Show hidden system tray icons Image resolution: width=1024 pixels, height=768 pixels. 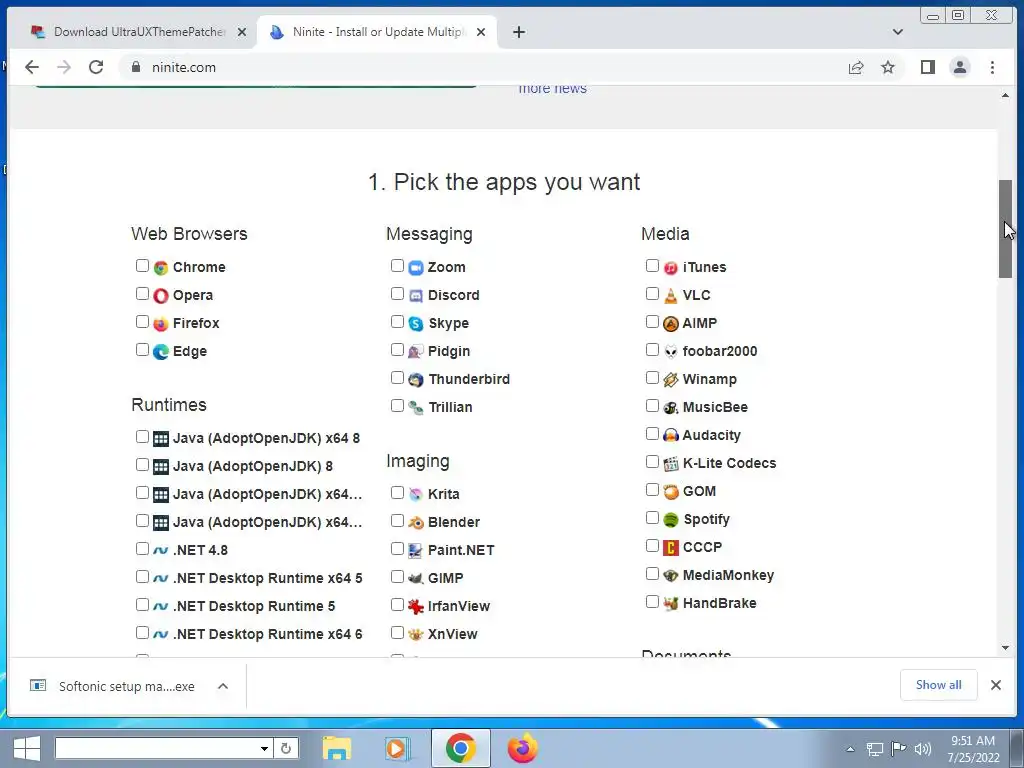(850, 749)
